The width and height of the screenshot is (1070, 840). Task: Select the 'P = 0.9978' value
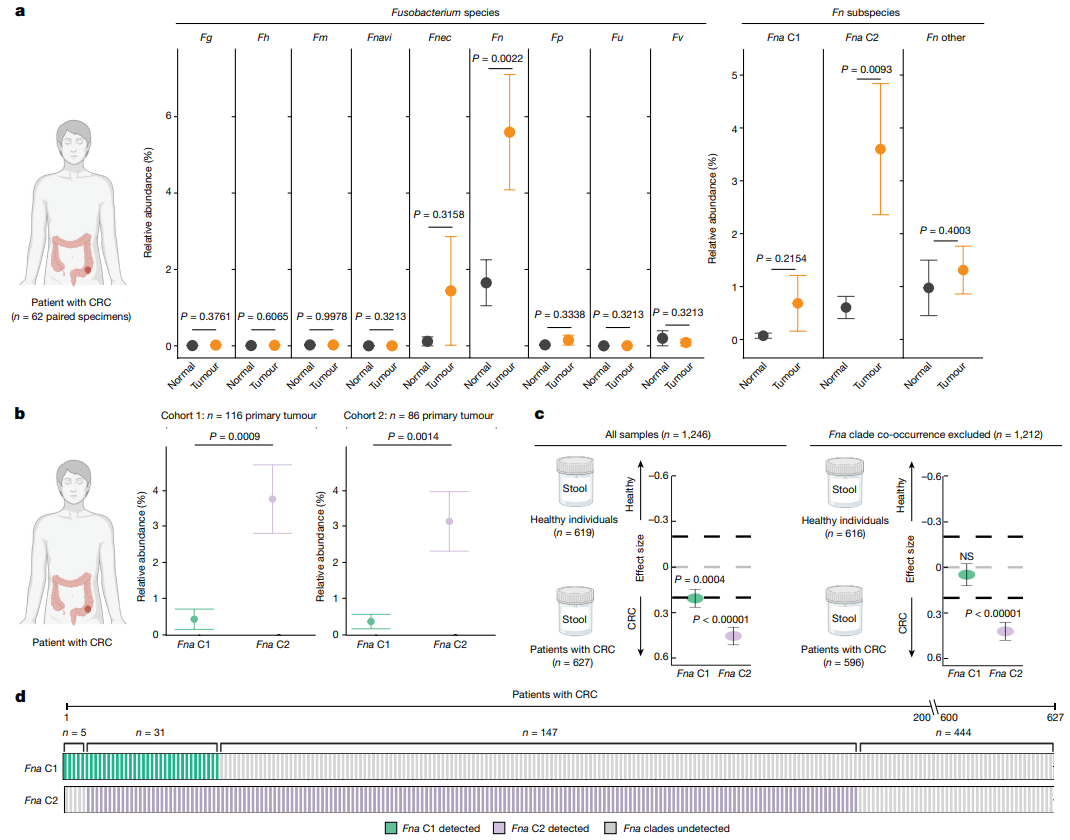(322, 317)
